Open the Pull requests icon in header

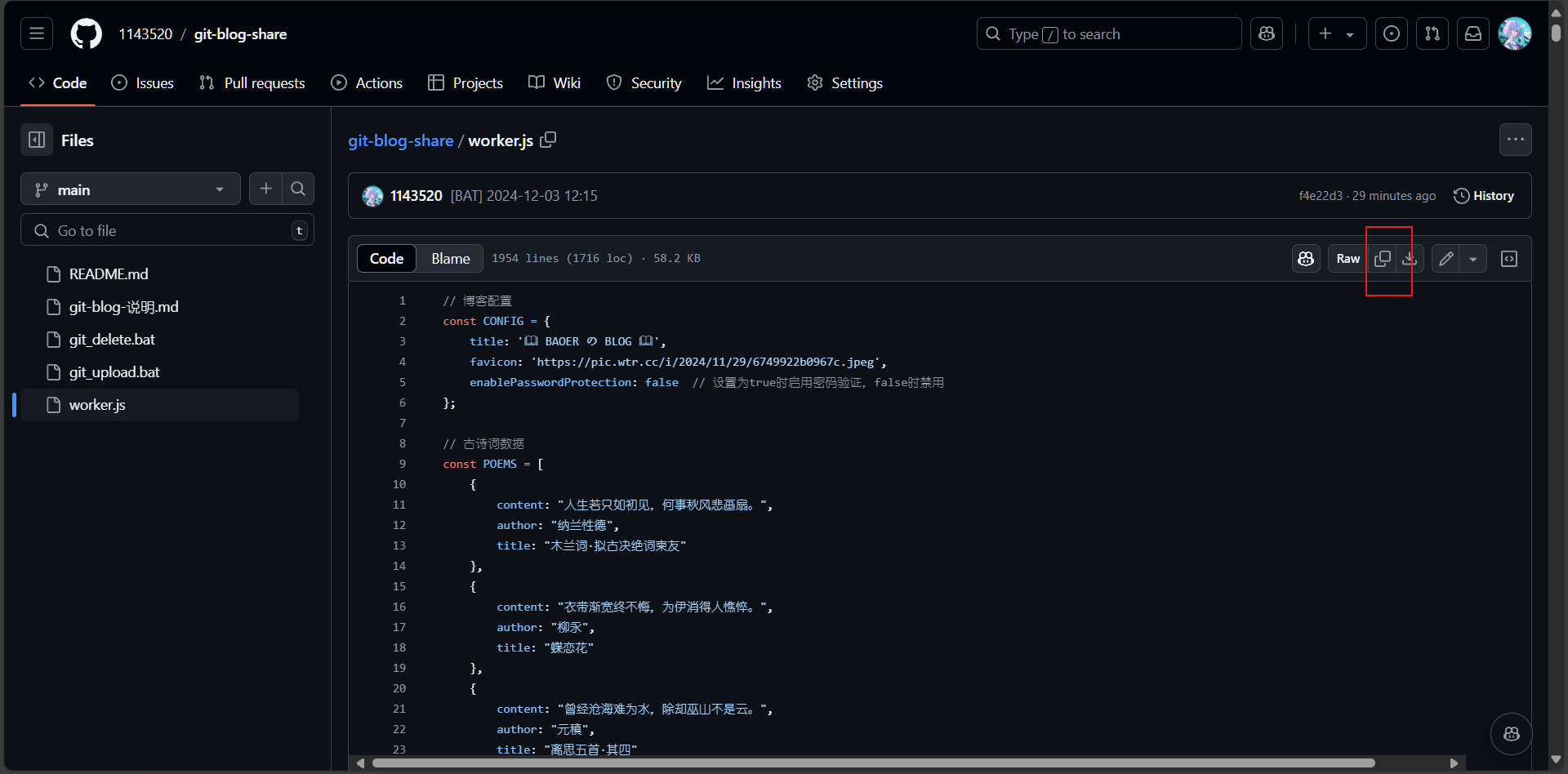click(1432, 33)
